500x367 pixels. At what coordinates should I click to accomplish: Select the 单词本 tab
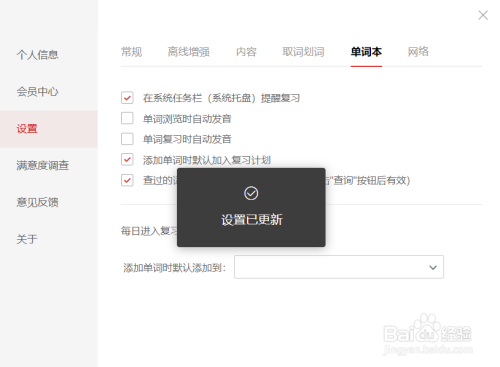366,52
